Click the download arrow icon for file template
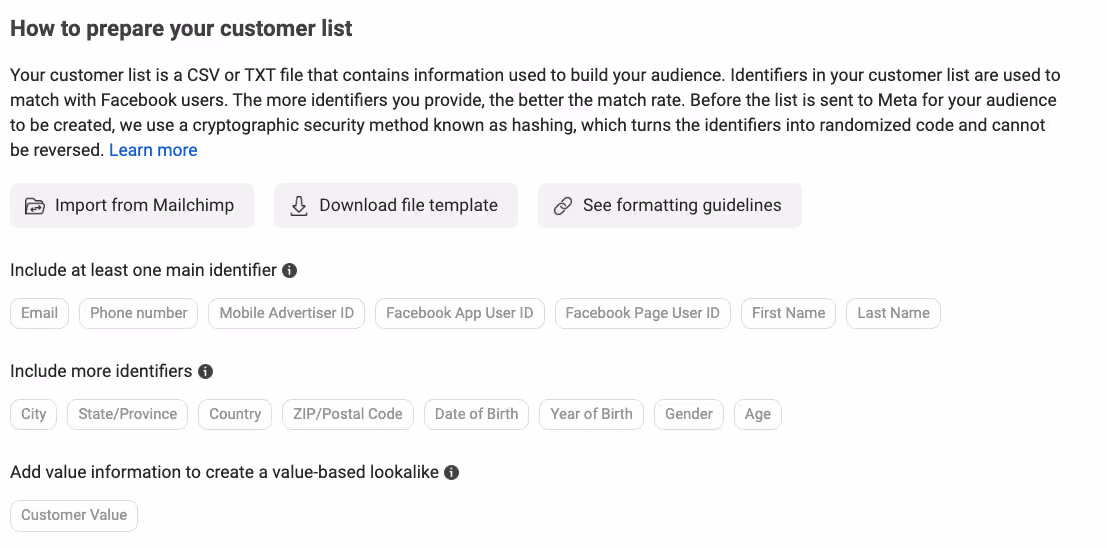The image size is (1107, 548). (x=299, y=206)
